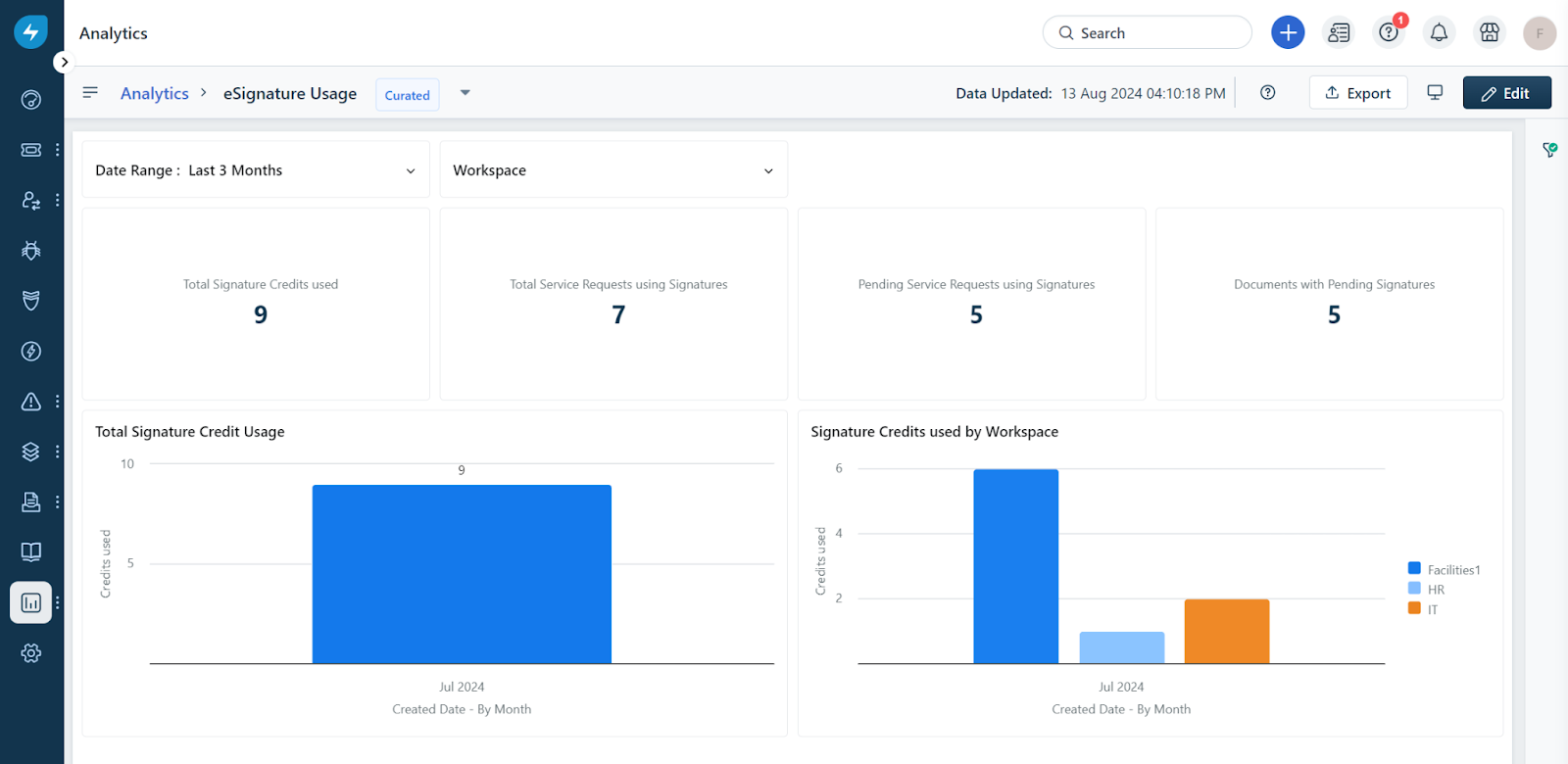Open more options beside the alerts icon

coord(58,402)
